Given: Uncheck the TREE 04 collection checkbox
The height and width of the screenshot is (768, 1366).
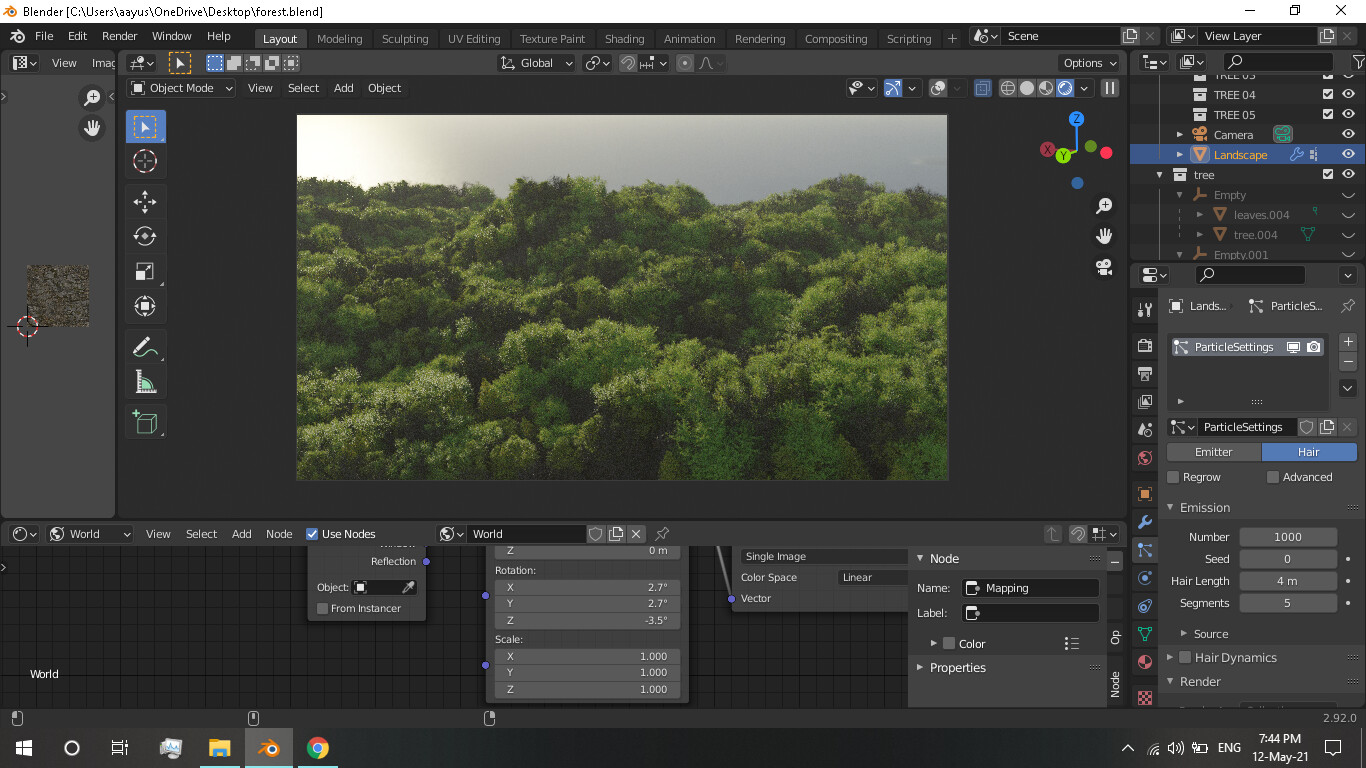Looking at the screenshot, I should [1328, 94].
